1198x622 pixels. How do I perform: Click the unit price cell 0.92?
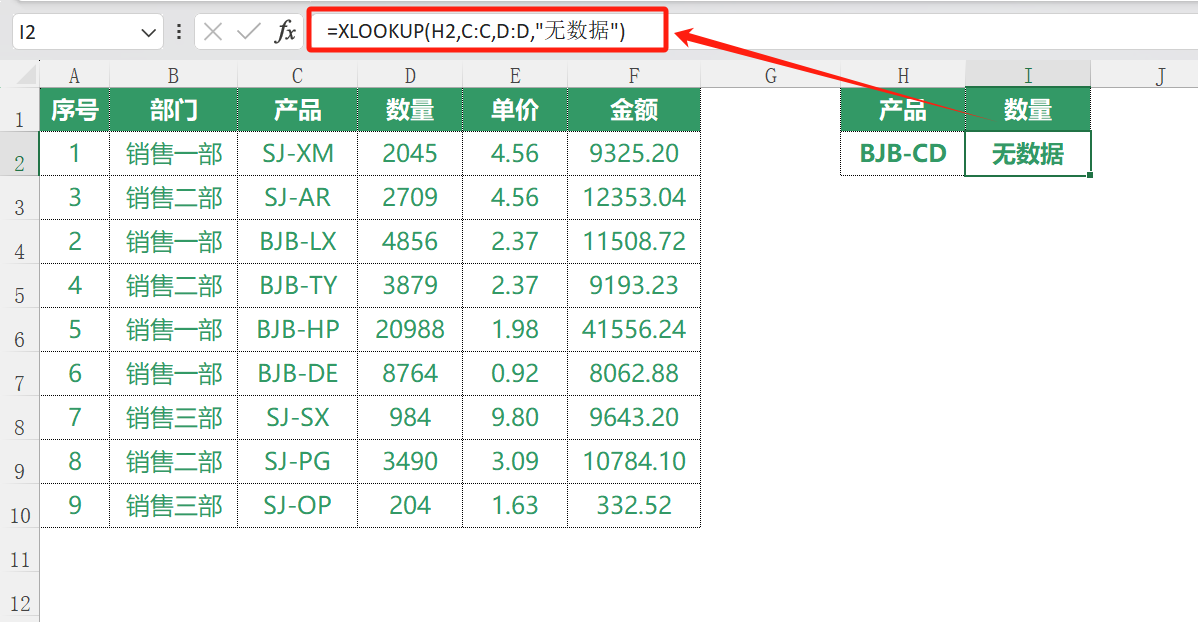[515, 374]
